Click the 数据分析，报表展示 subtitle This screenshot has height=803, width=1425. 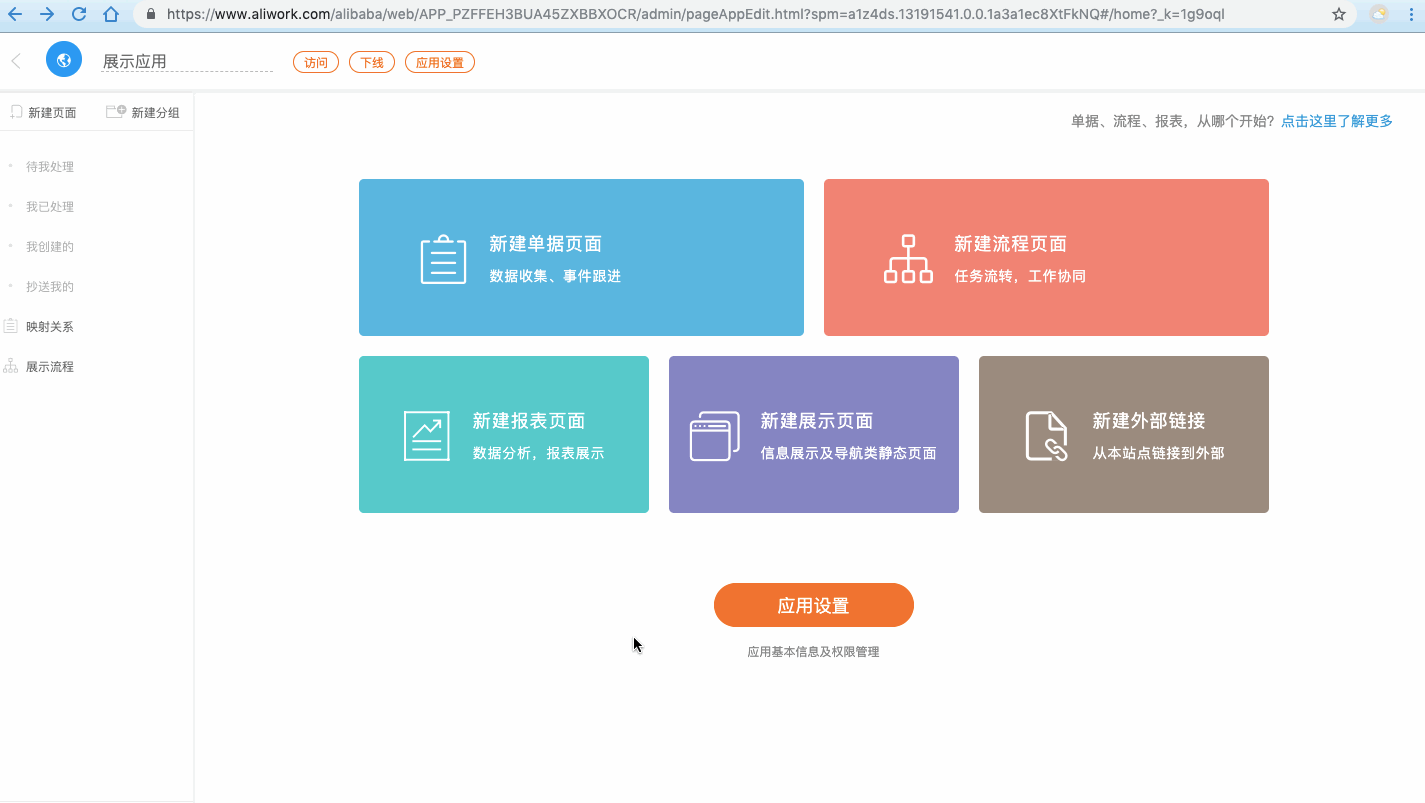pos(539,453)
